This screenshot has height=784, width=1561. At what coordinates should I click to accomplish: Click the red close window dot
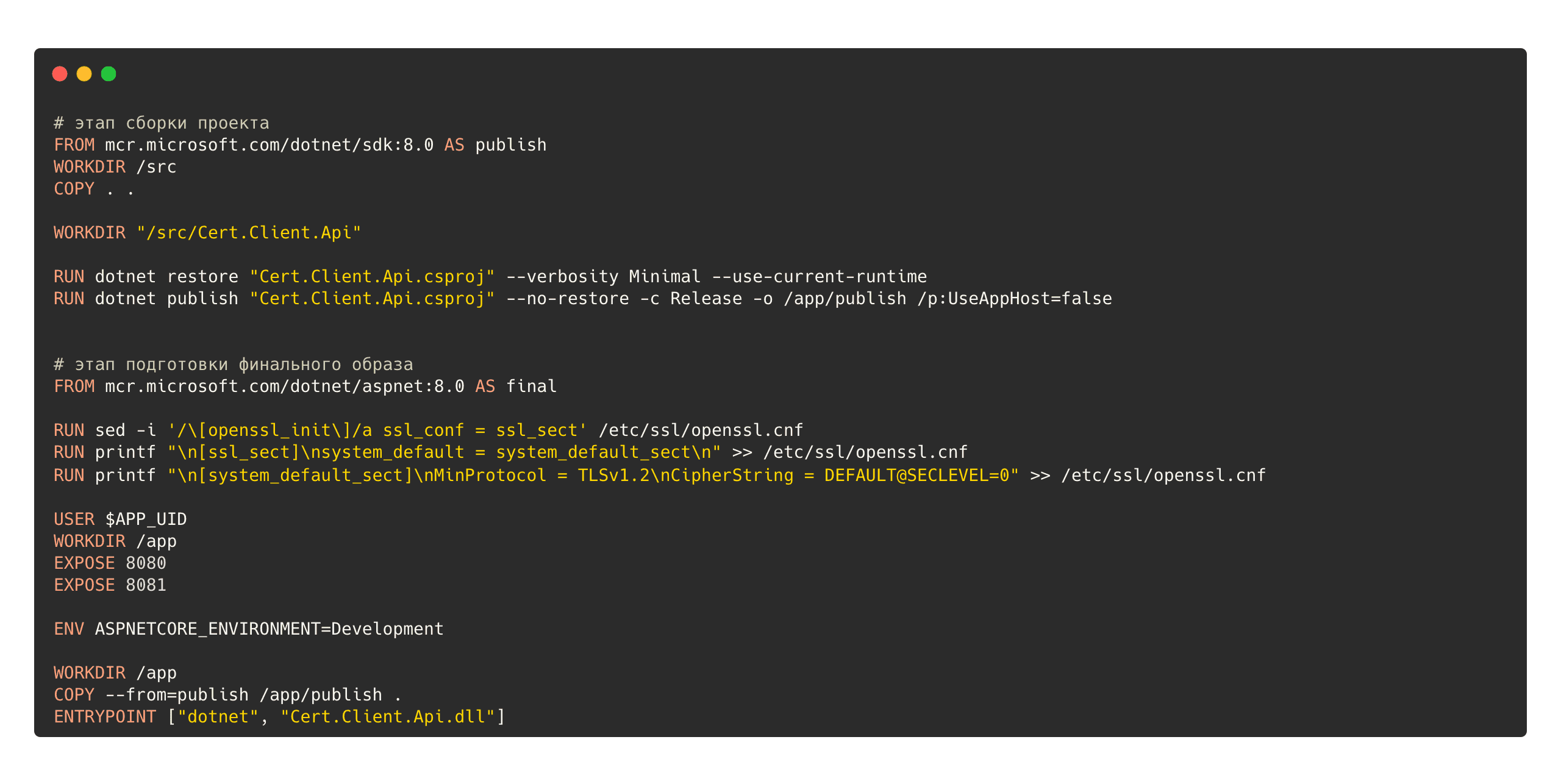click(x=60, y=74)
